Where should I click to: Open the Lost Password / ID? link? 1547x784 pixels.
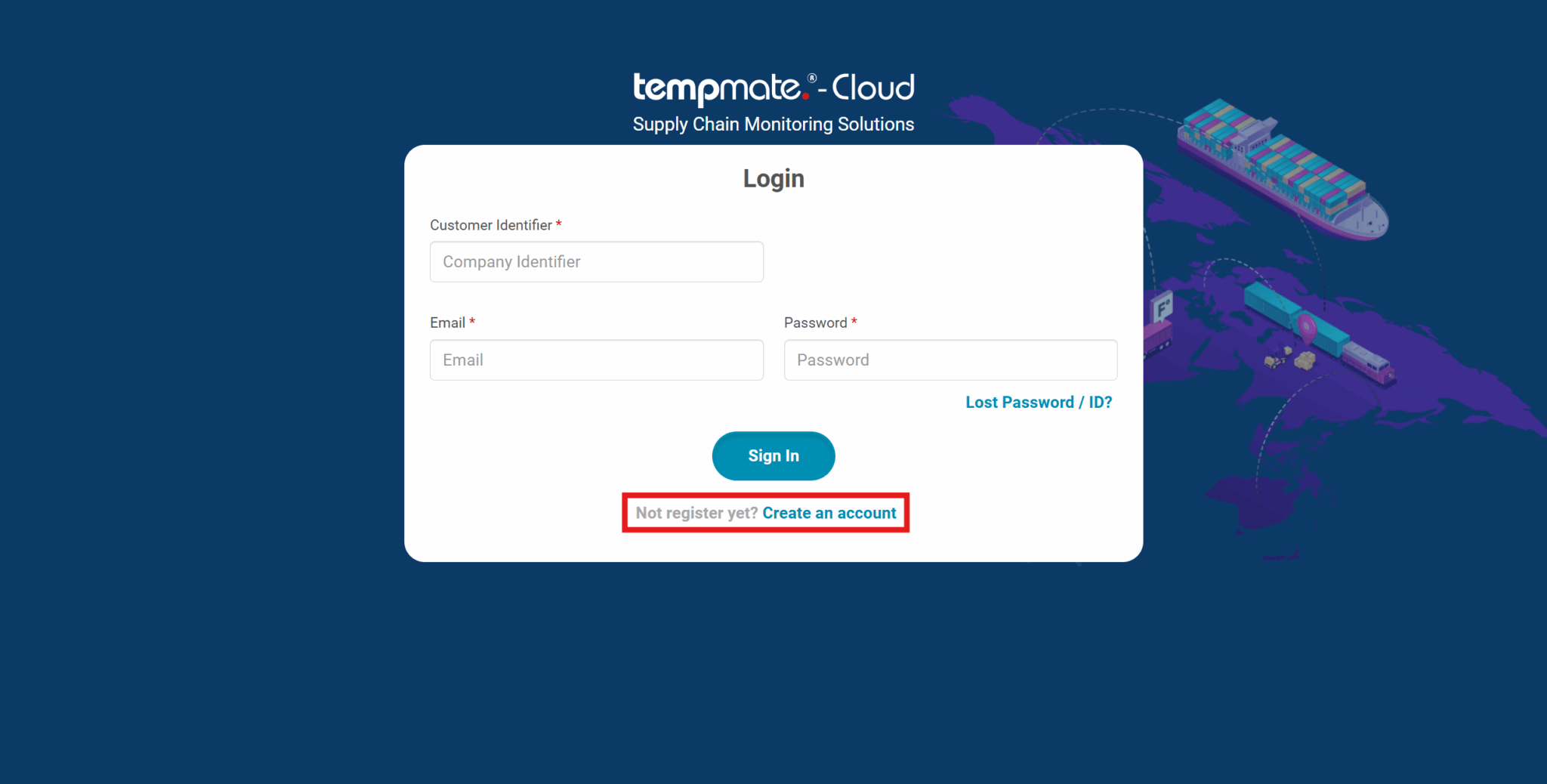1039,403
